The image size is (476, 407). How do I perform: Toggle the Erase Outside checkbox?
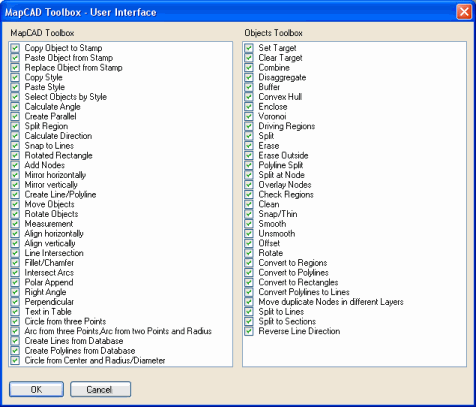[x=249, y=155]
